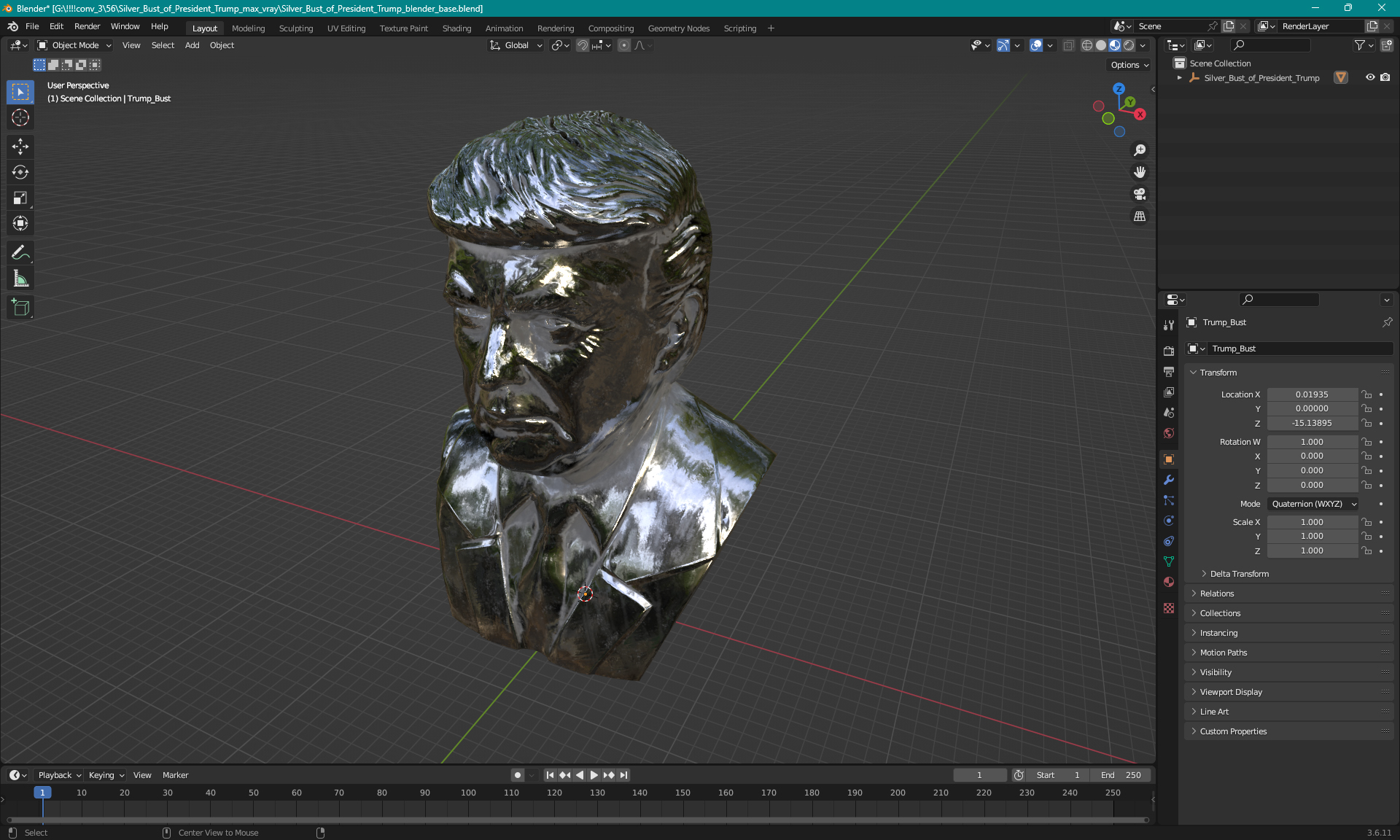Toggle snapping magnet
This screenshot has height=840, width=1400.
click(583, 45)
